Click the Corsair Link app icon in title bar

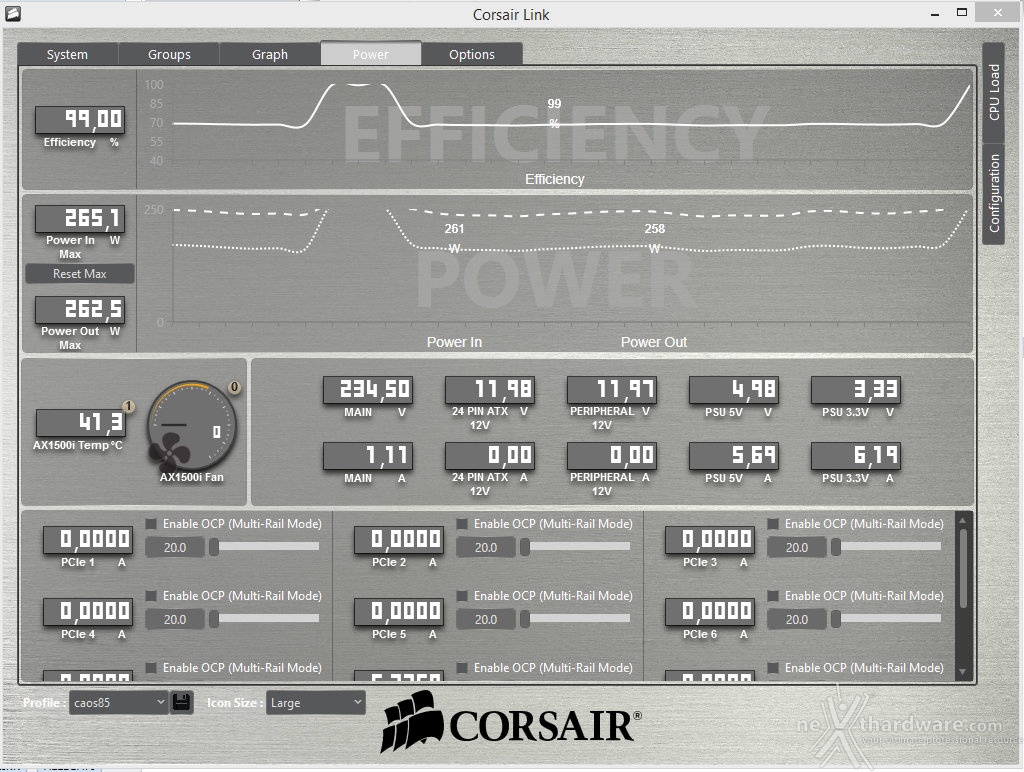coord(12,12)
